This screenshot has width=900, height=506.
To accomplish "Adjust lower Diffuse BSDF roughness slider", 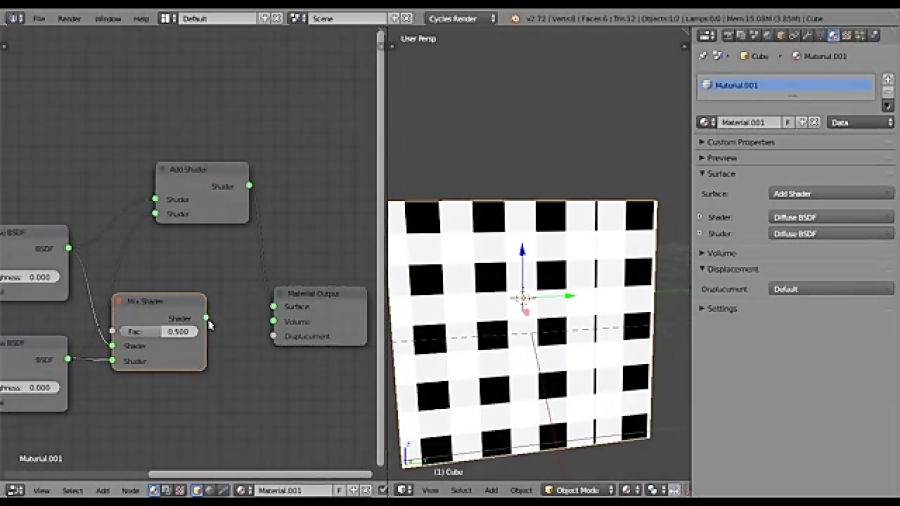I will (29, 388).
